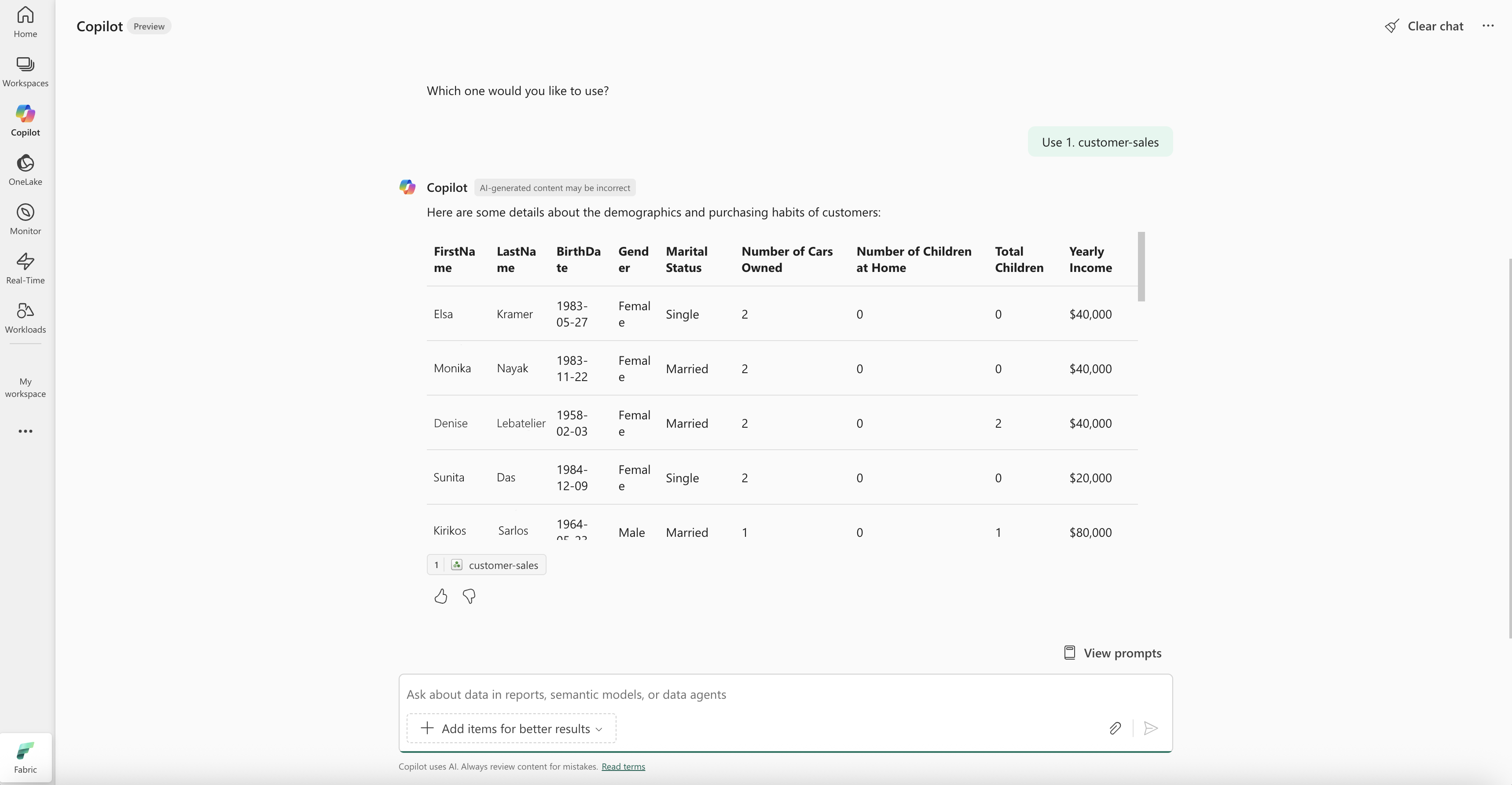
Task: Click the send message arrow
Action: (1150, 728)
